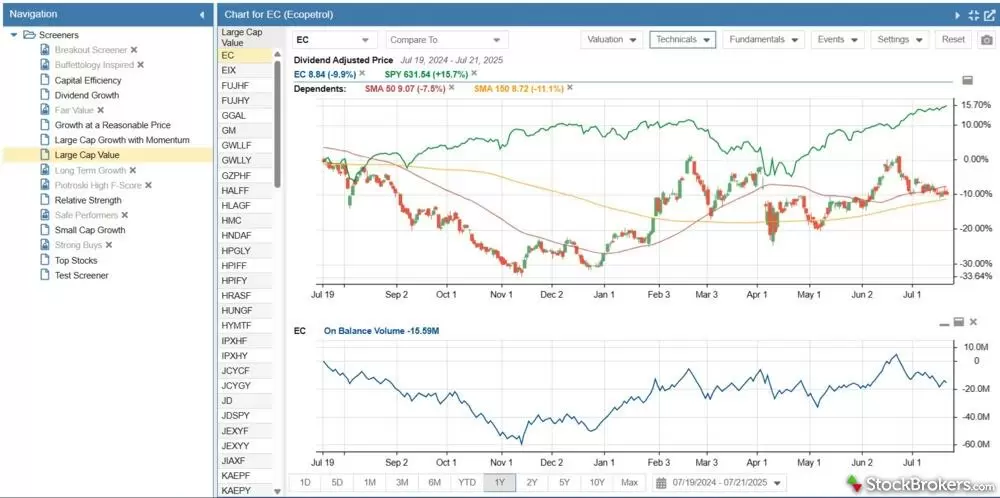Switch chart range to 10Y
This screenshot has width=1000, height=498.
(598, 483)
